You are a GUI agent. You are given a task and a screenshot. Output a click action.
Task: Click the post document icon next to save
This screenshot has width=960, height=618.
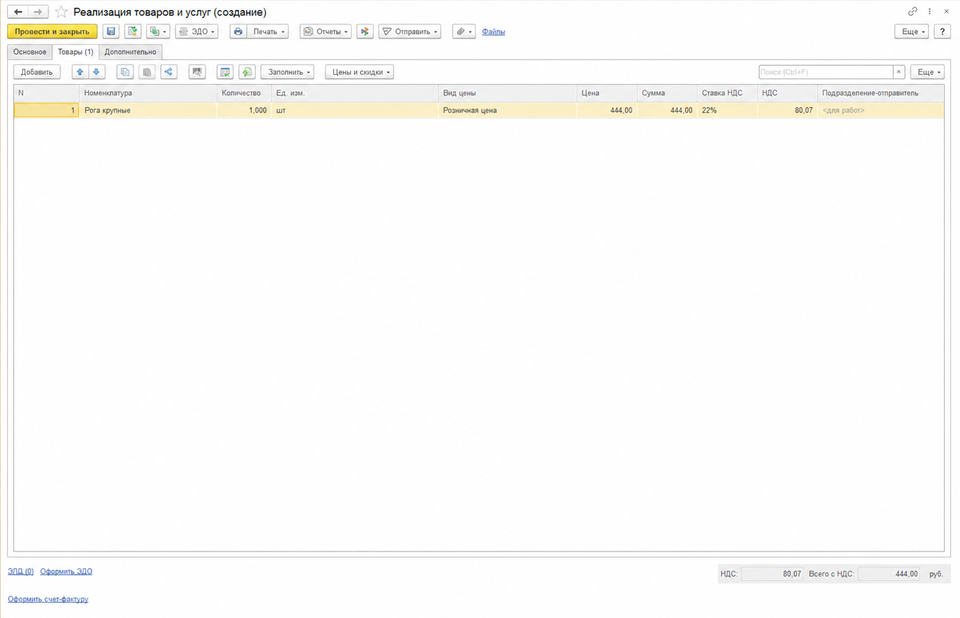pos(133,31)
